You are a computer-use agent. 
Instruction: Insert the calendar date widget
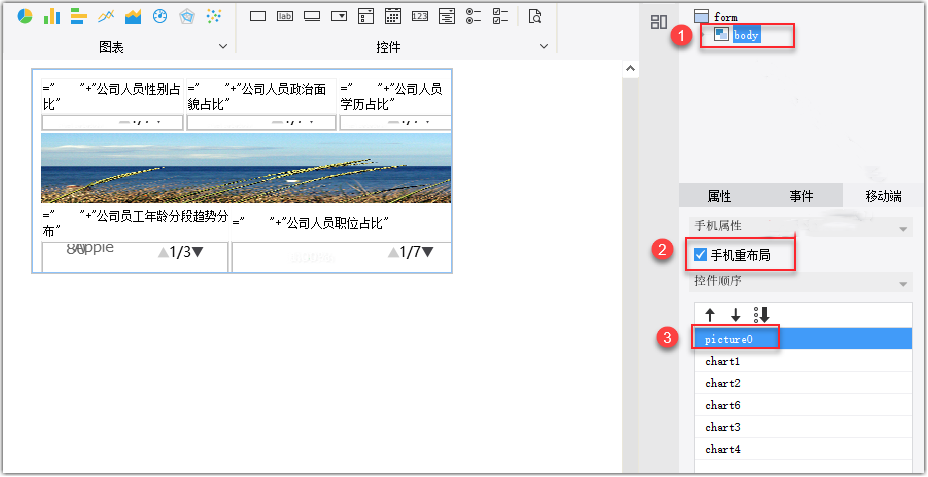click(x=393, y=16)
